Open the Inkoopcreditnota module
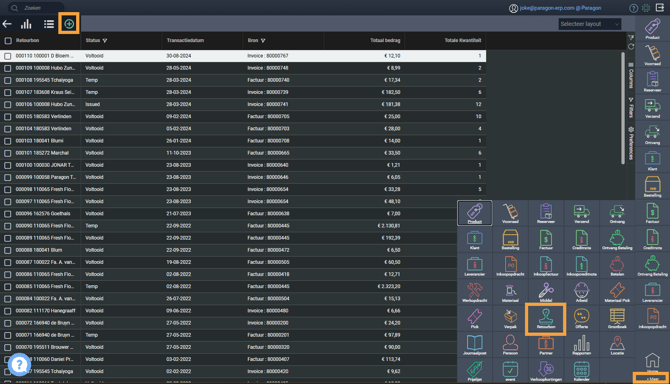The image size is (670, 384). tap(581, 266)
